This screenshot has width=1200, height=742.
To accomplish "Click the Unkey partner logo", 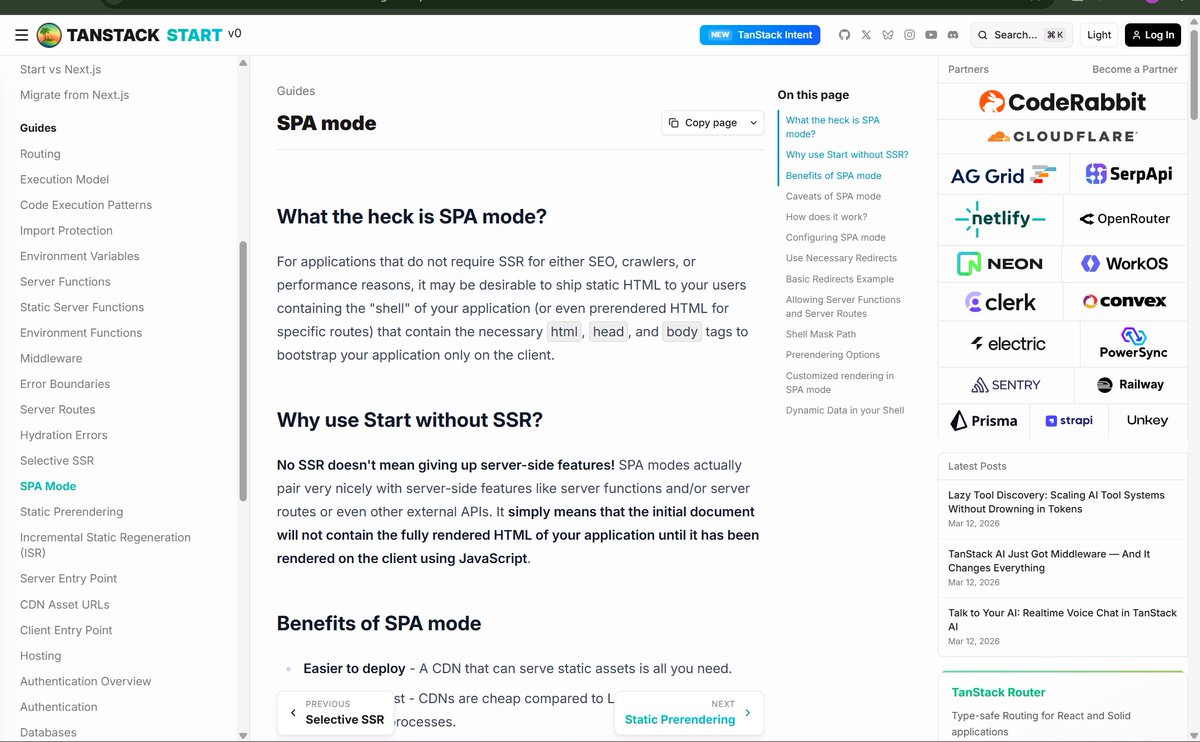I will (1147, 421).
